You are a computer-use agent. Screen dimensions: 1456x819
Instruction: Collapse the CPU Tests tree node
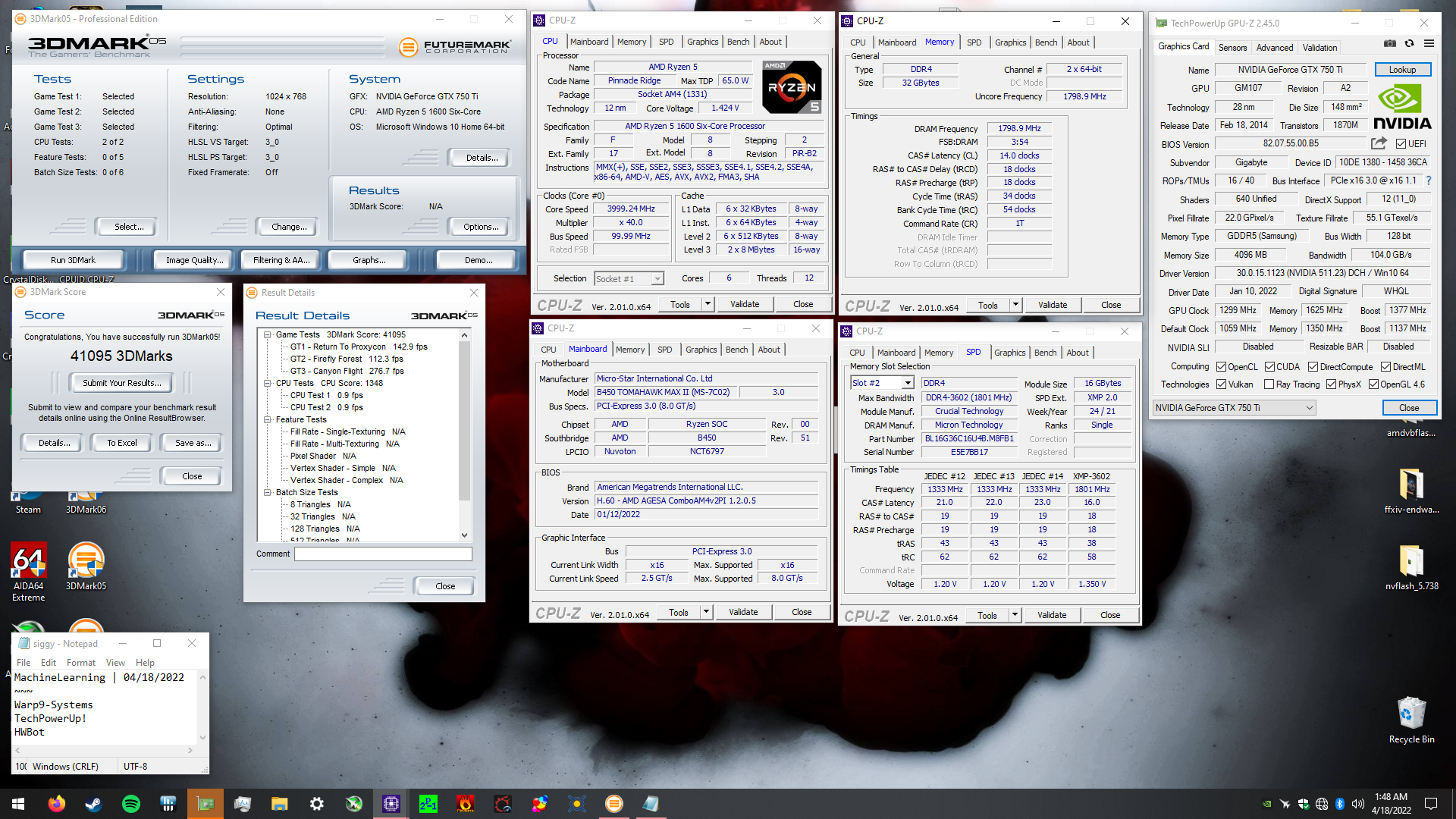point(268,383)
